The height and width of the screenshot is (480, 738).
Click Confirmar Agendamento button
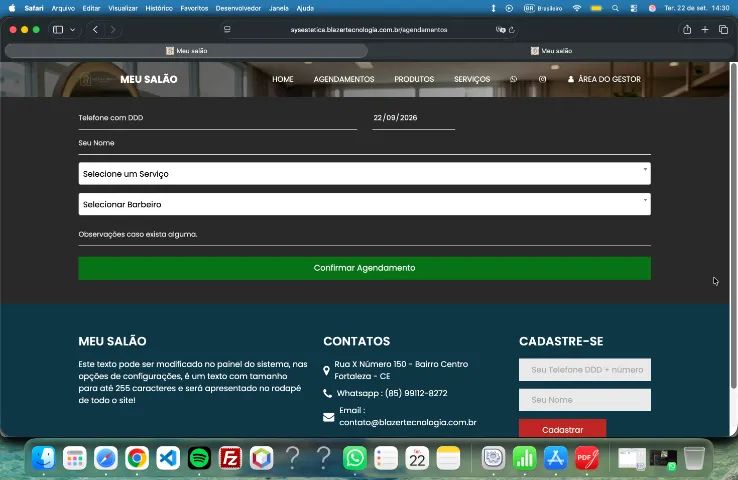(x=364, y=268)
